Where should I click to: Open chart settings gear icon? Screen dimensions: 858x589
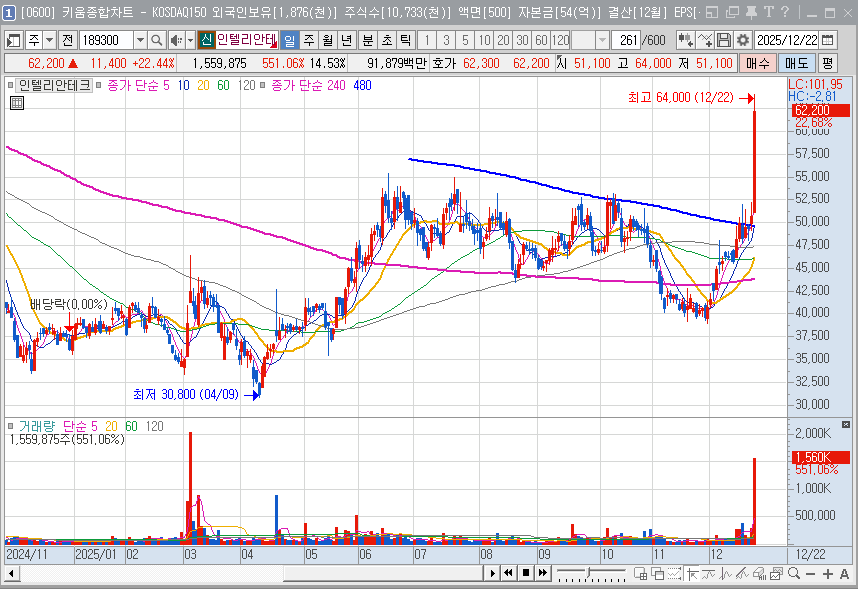(x=743, y=40)
